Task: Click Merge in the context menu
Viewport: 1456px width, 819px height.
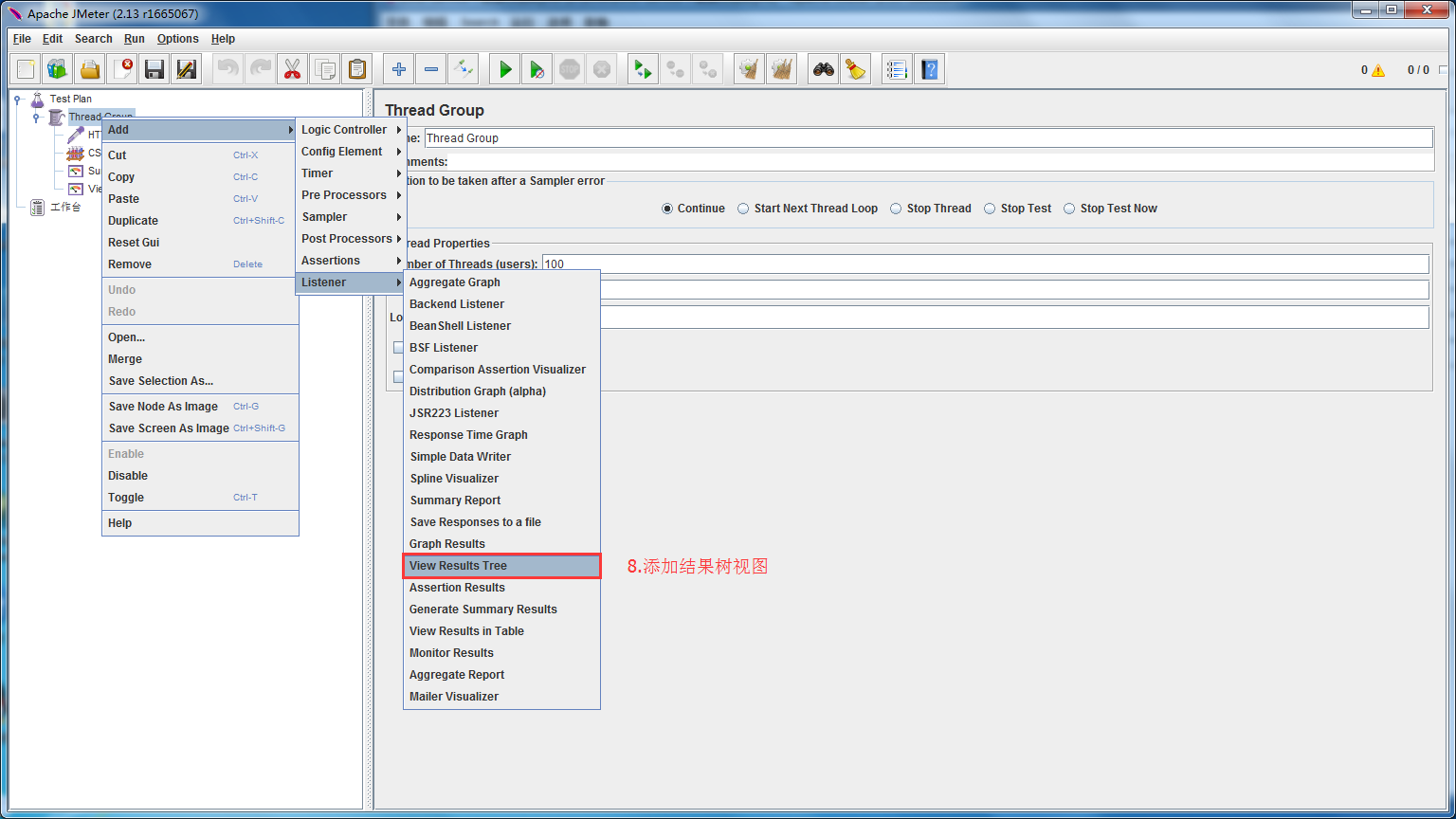Action: click(x=200, y=359)
